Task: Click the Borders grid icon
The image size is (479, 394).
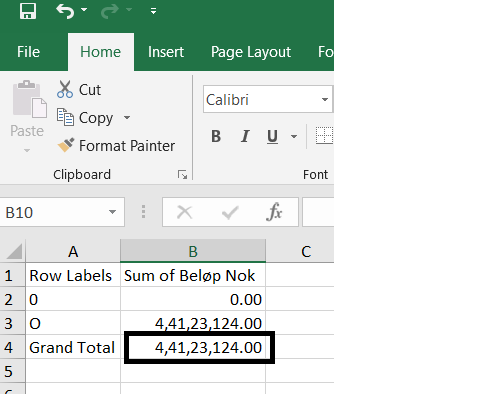Action: [x=324, y=136]
